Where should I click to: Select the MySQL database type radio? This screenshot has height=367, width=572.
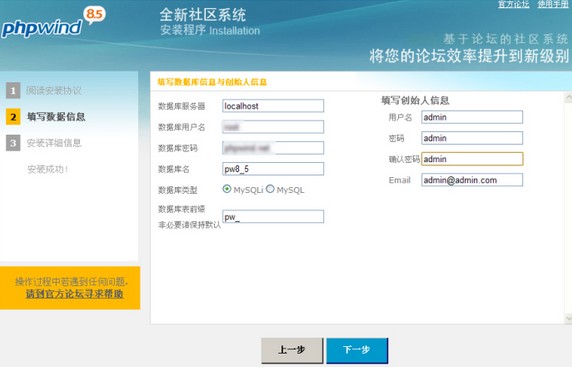pos(270,189)
